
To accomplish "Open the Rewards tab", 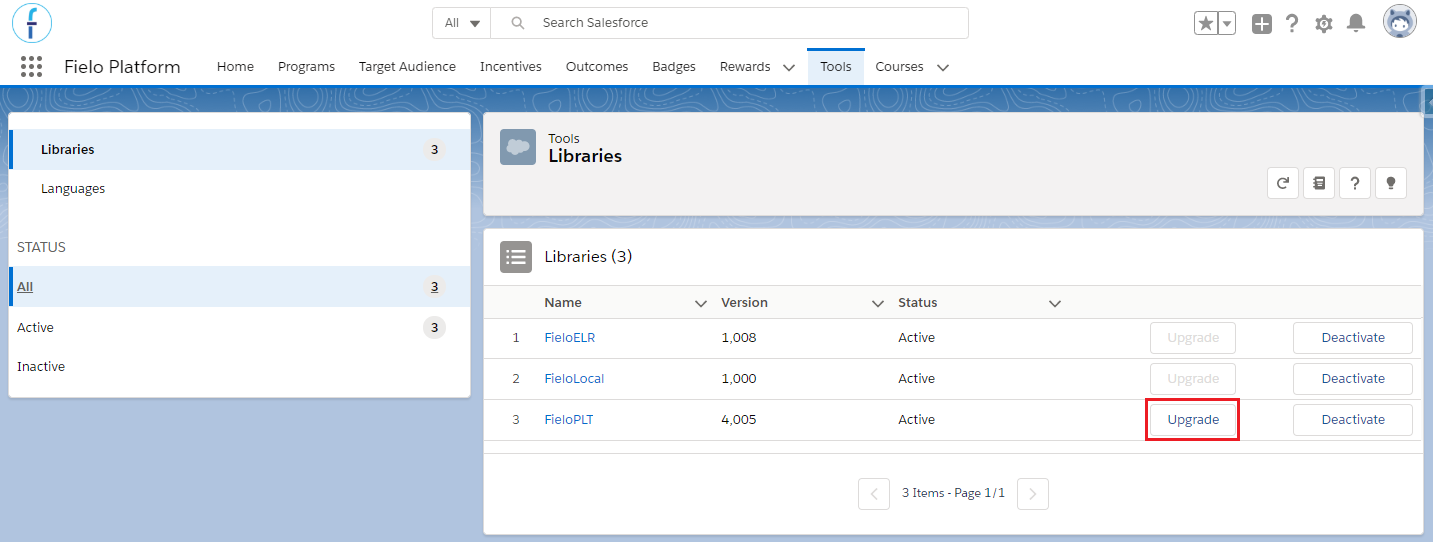I will (745, 67).
